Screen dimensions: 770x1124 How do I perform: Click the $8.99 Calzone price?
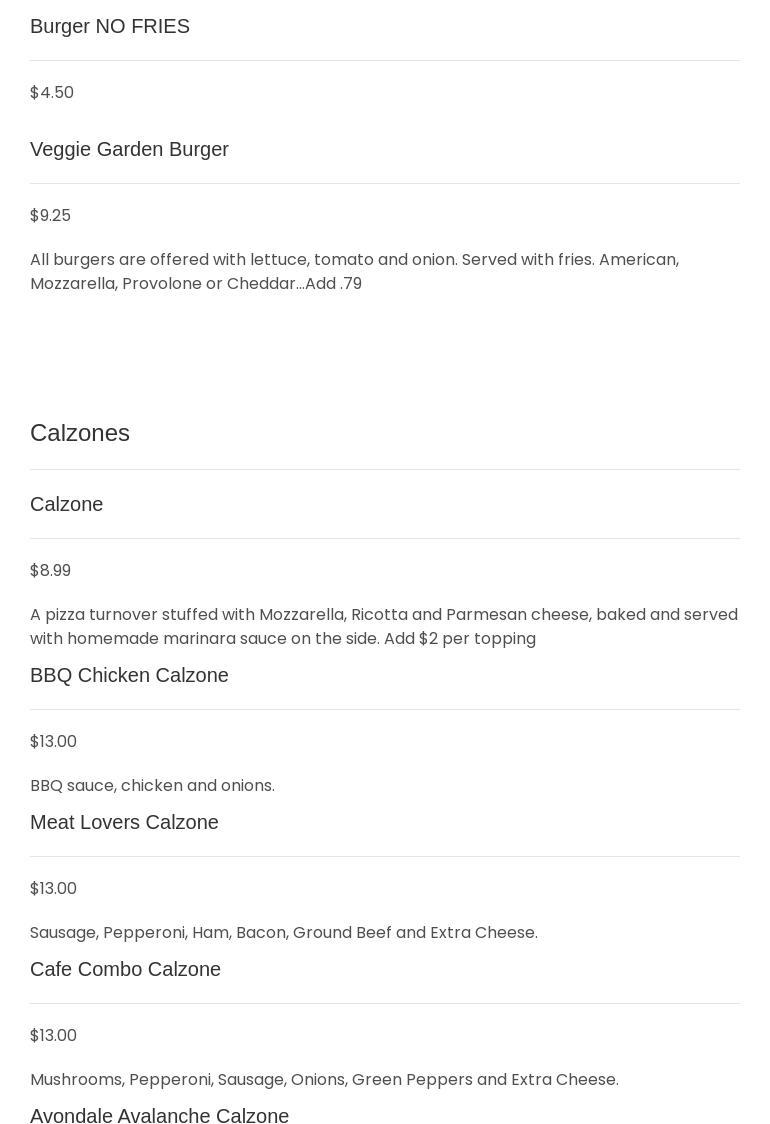tap(50, 570)
